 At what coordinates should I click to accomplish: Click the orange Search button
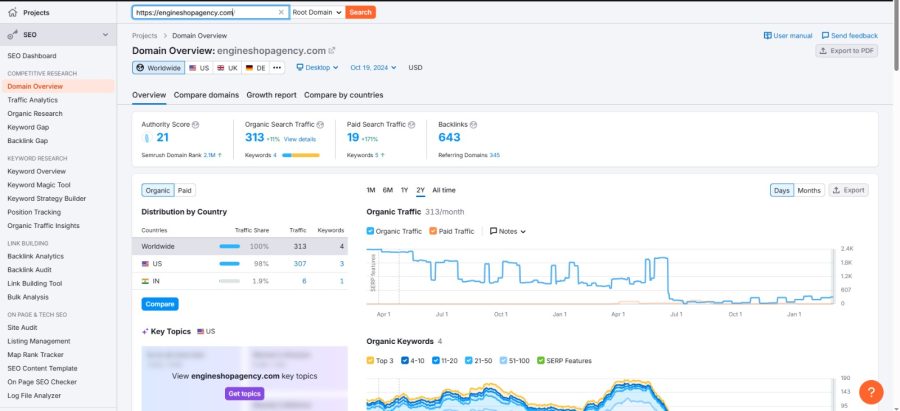360,12
